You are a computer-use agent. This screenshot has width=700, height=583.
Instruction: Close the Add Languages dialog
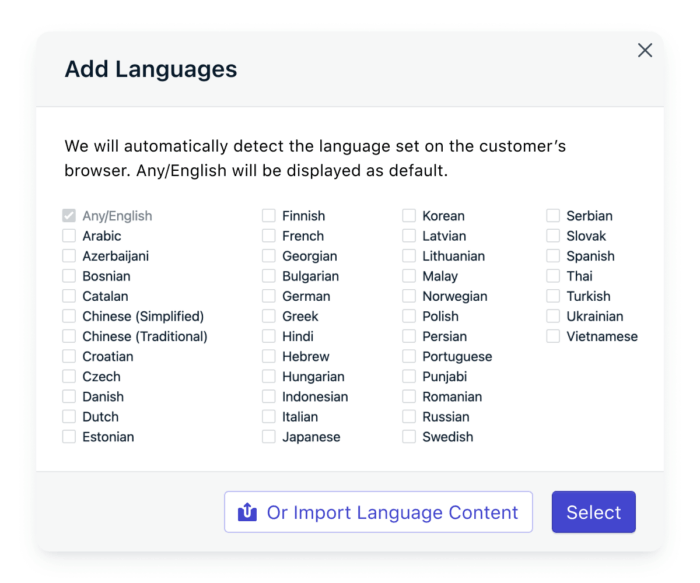(x=645, y=50)
